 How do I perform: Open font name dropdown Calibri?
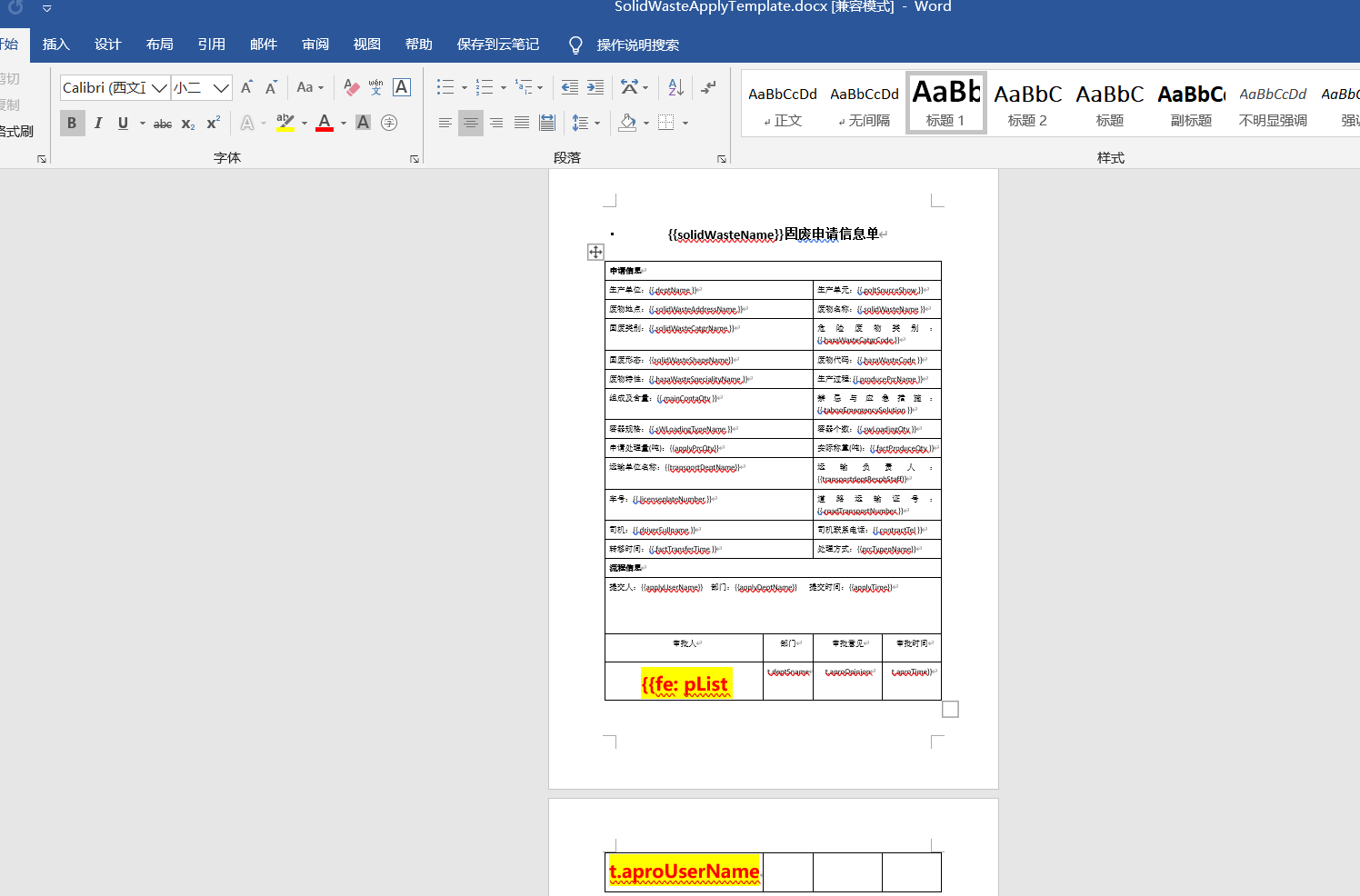159,87
